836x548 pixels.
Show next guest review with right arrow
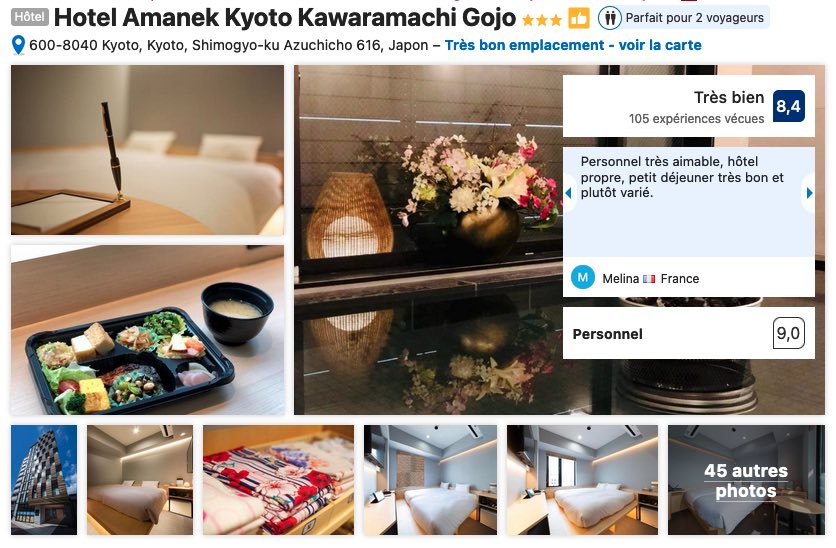click(x=809, y=193)
